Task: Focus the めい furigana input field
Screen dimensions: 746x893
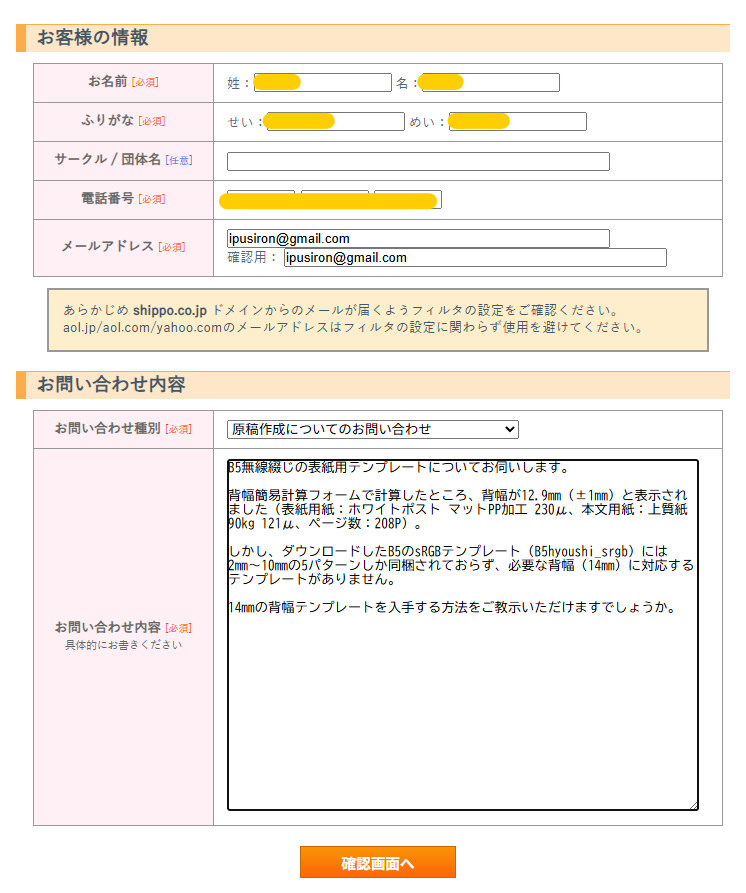Action: [x=517, y=122]
